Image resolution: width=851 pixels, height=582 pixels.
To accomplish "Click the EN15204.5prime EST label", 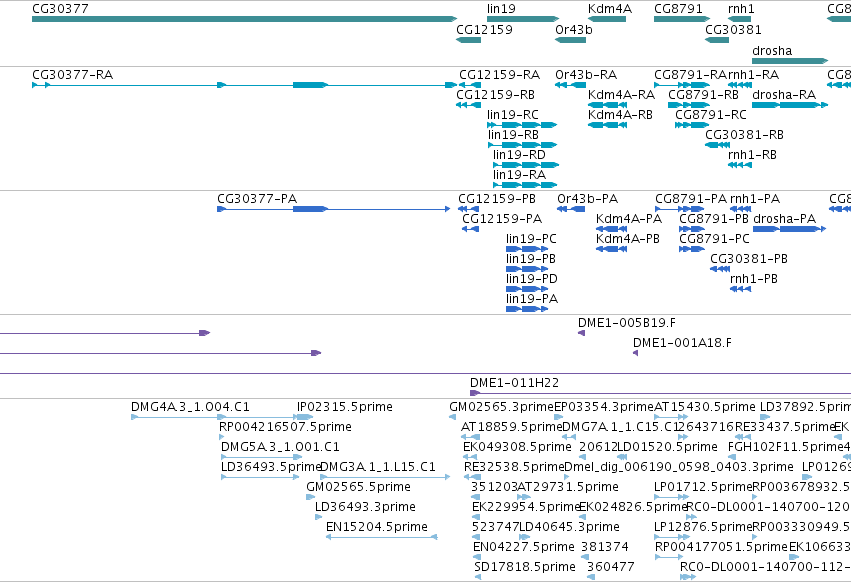I will pos(377,527).
